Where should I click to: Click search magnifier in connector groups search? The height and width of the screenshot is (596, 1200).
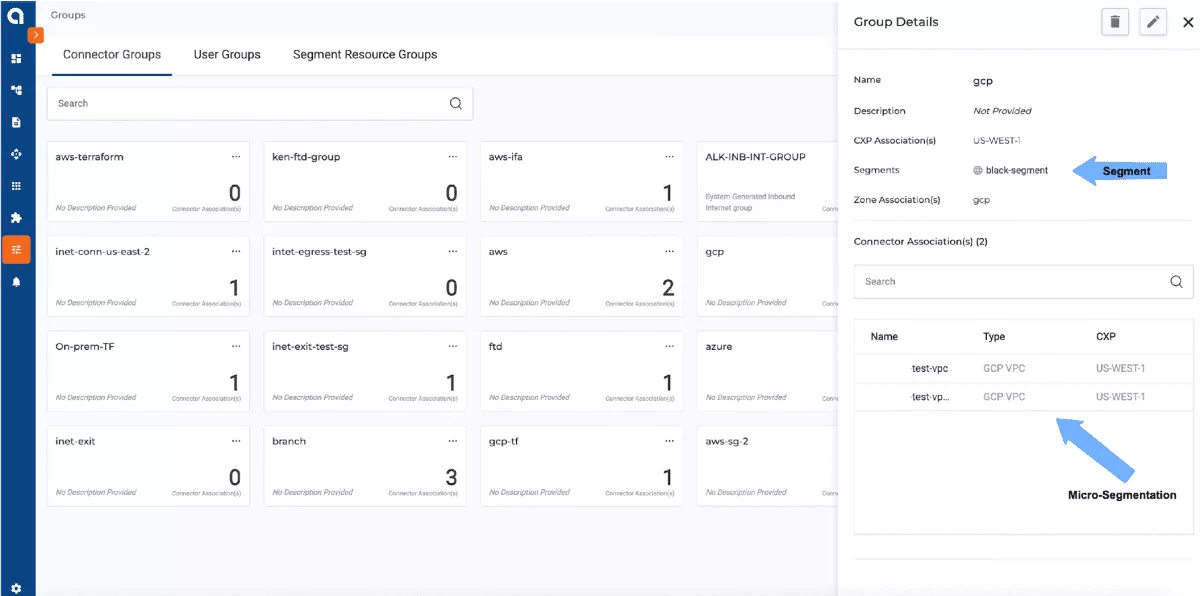[x=456, y=103]
